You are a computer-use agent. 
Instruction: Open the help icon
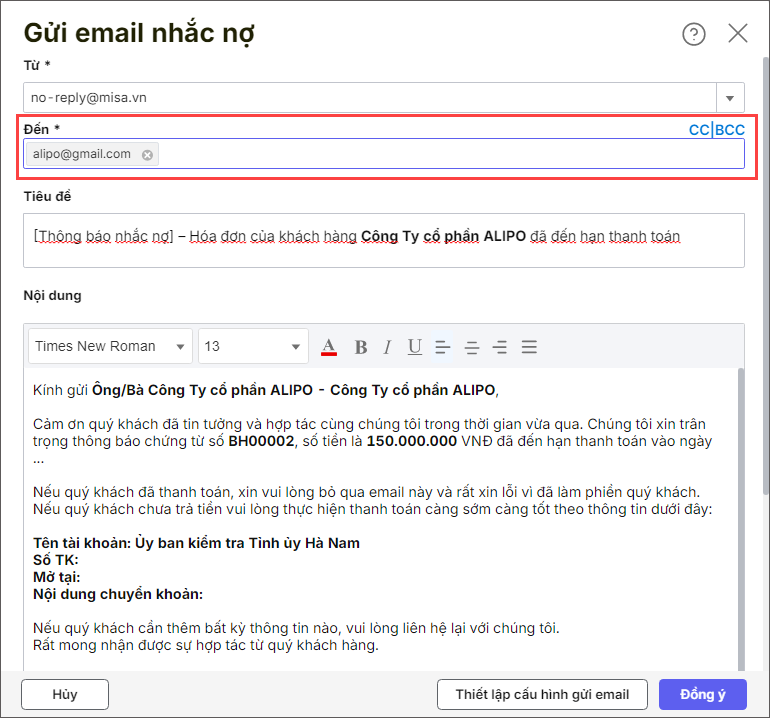click(694, 34)
